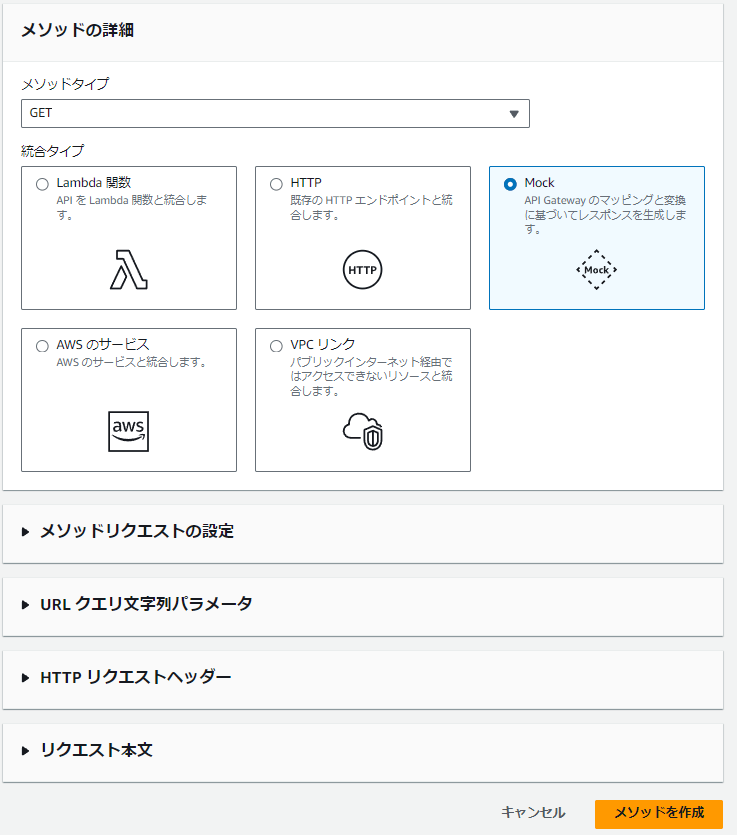Click the HTTP circle icon

pos(363,269)
